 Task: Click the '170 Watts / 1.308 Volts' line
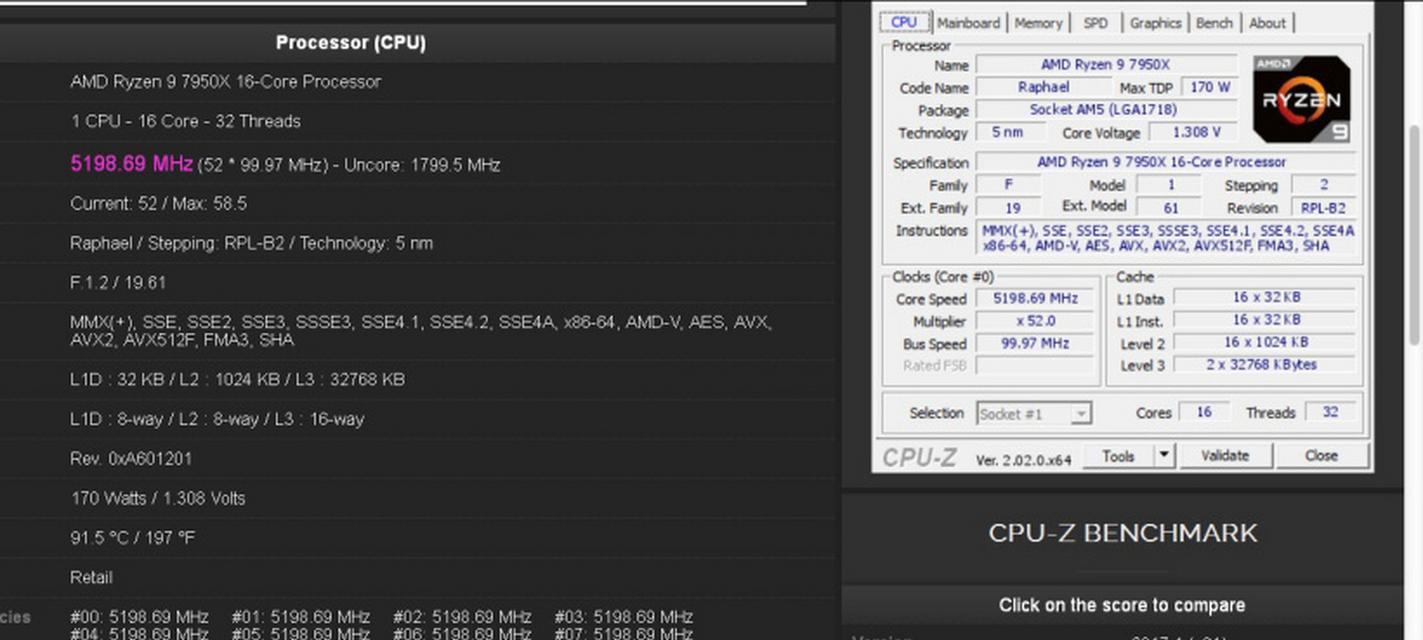[158, 498]
